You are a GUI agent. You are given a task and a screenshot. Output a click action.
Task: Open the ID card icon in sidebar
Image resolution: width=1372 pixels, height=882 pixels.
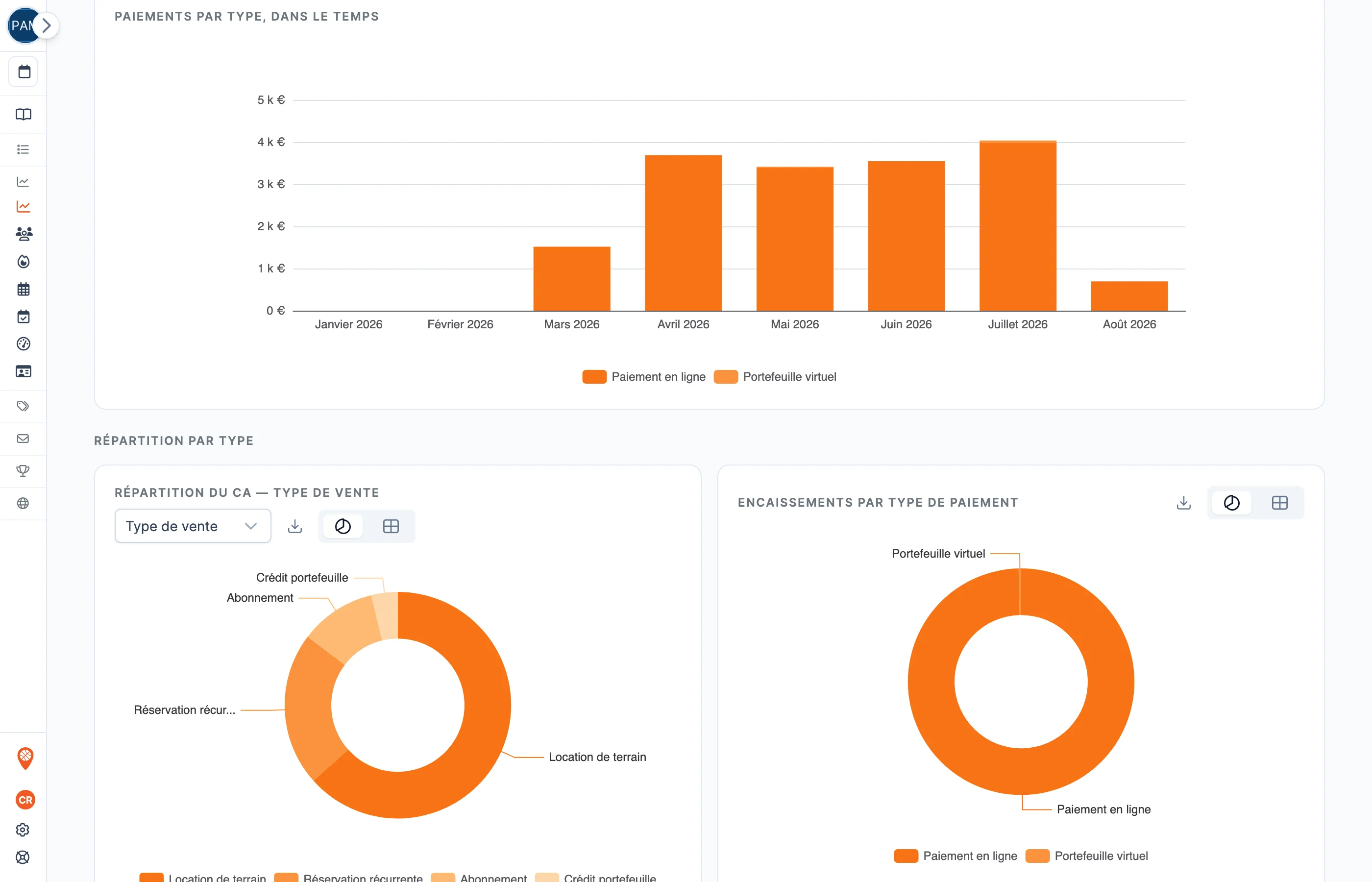click(x=24, y=372)
